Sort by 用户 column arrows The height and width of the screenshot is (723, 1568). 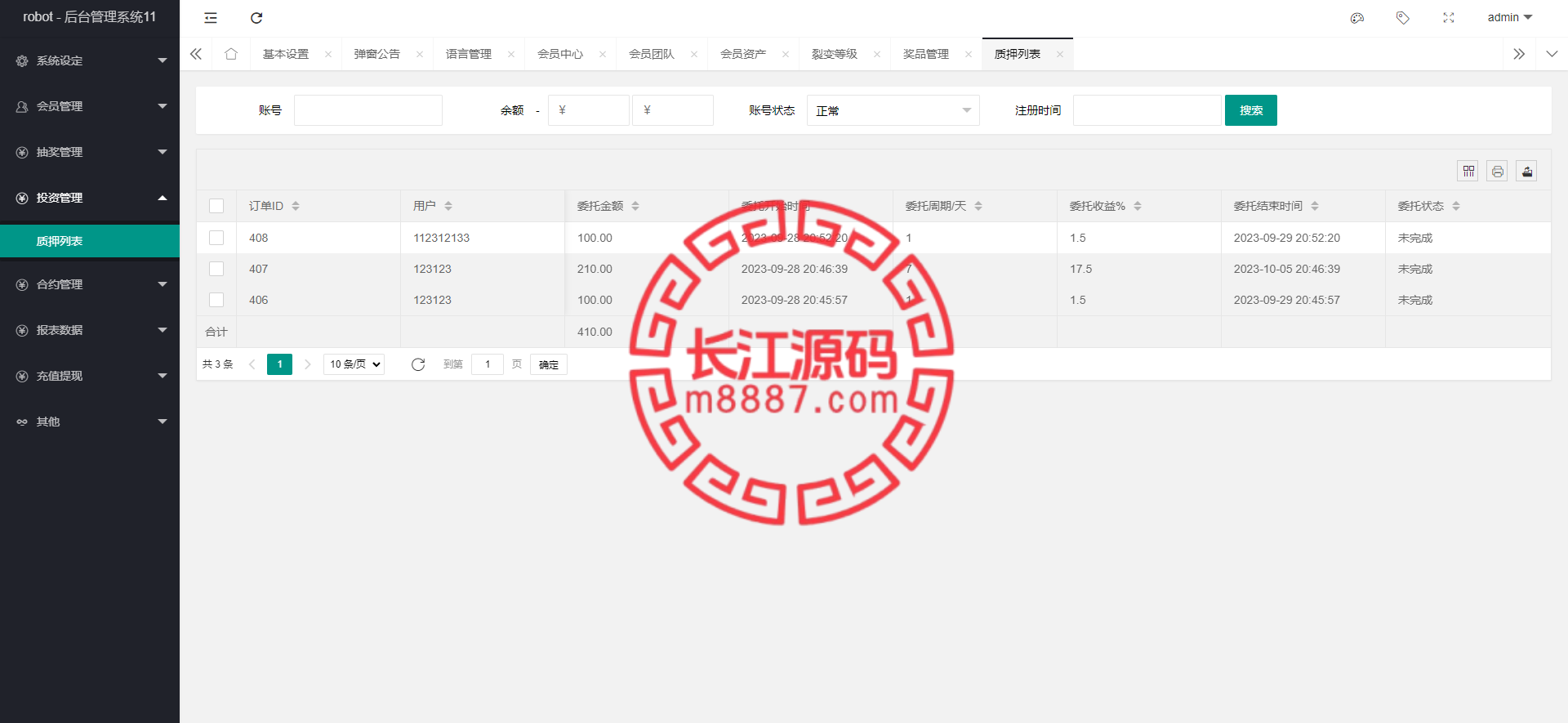[448, 206]
